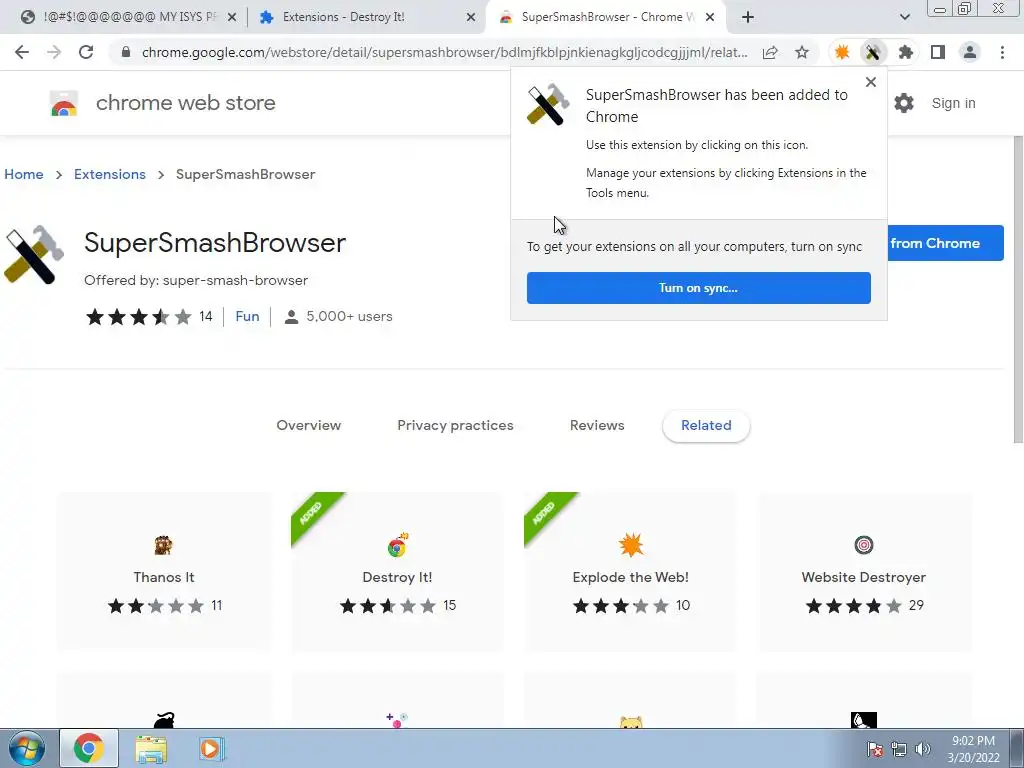Open the Thanos It extension card
Viewport: 1024px width, 768px height.
point(164,571)
